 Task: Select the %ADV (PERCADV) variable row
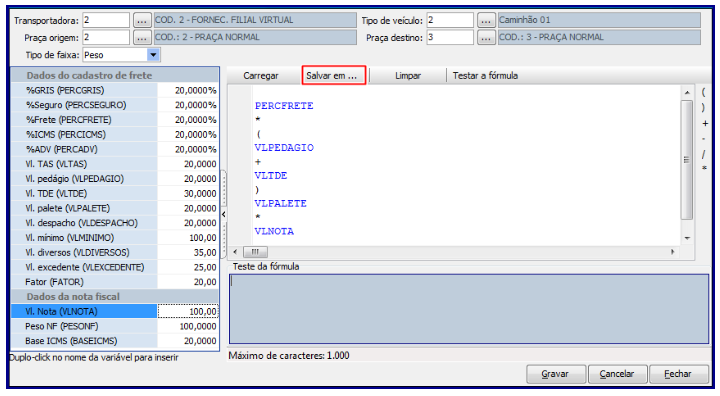(x=115, y=149)
